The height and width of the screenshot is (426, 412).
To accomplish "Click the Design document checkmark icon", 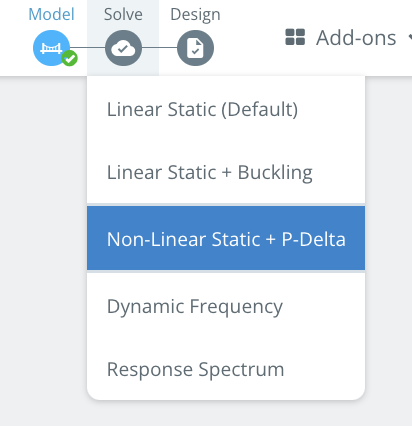I will [x=195, y=48].
